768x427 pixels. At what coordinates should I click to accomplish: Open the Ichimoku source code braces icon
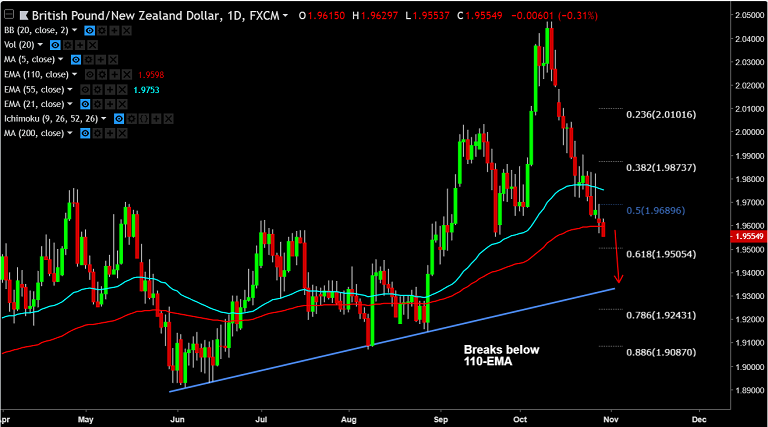point(144,119)
